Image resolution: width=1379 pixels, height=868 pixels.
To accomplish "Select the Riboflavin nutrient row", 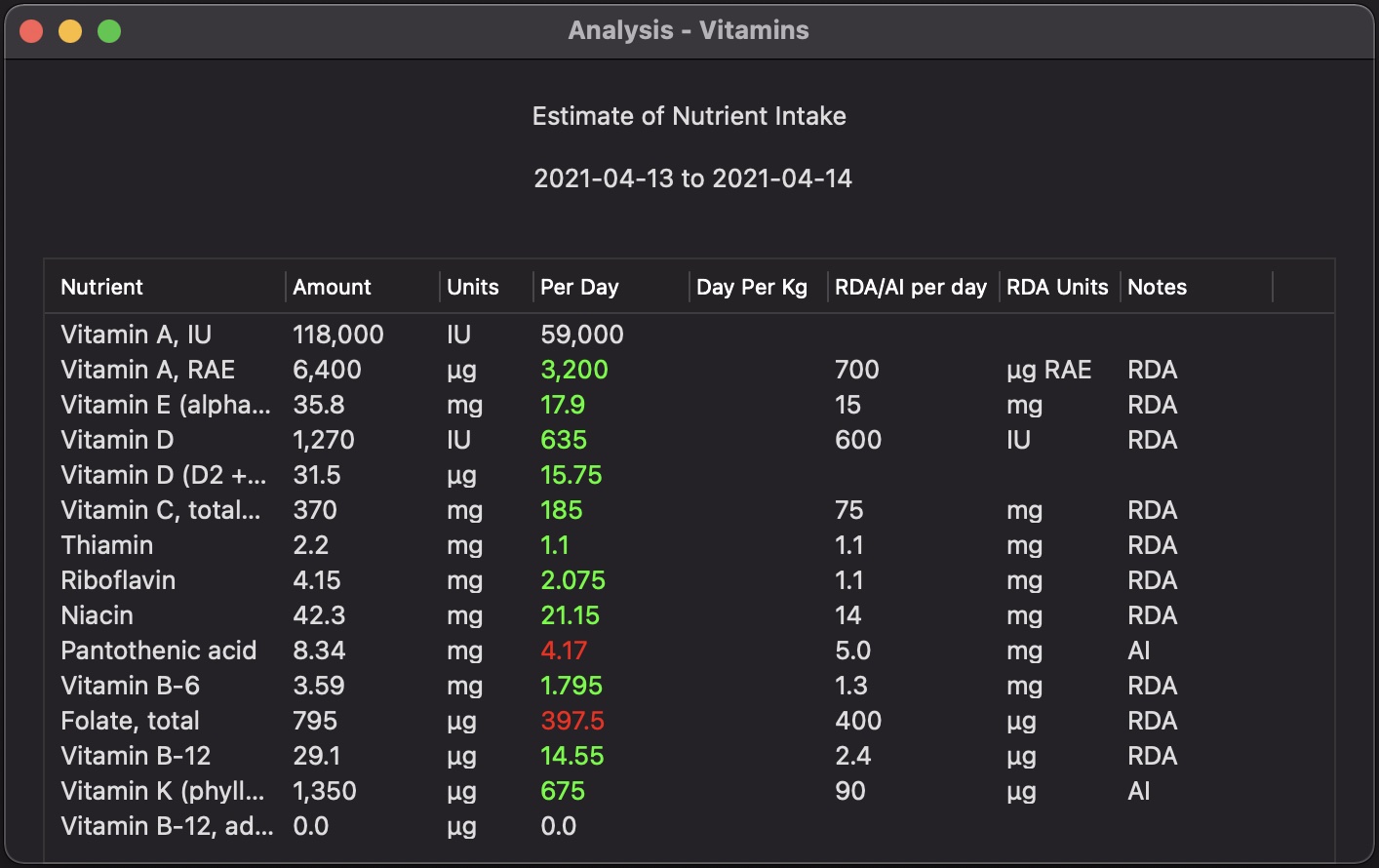I will [118, 580].
